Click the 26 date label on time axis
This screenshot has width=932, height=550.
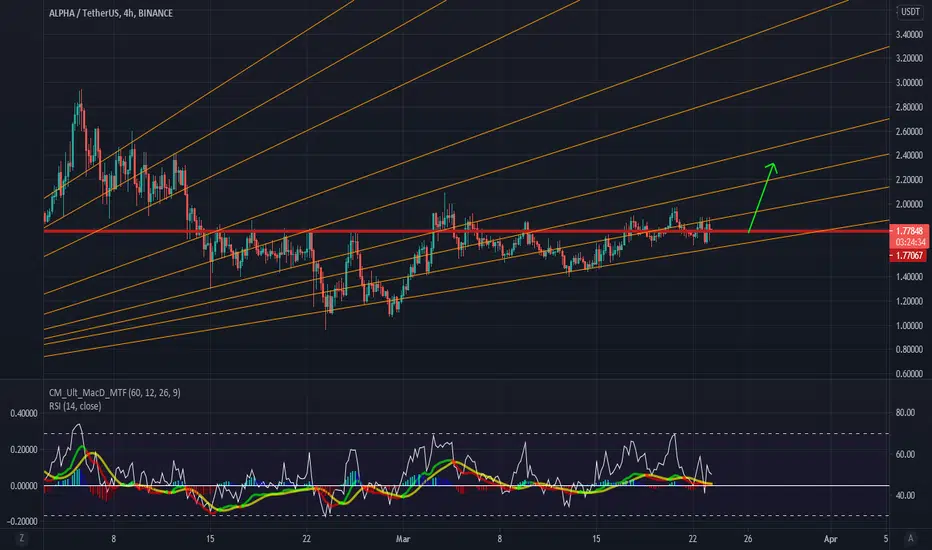pos(748,539)
